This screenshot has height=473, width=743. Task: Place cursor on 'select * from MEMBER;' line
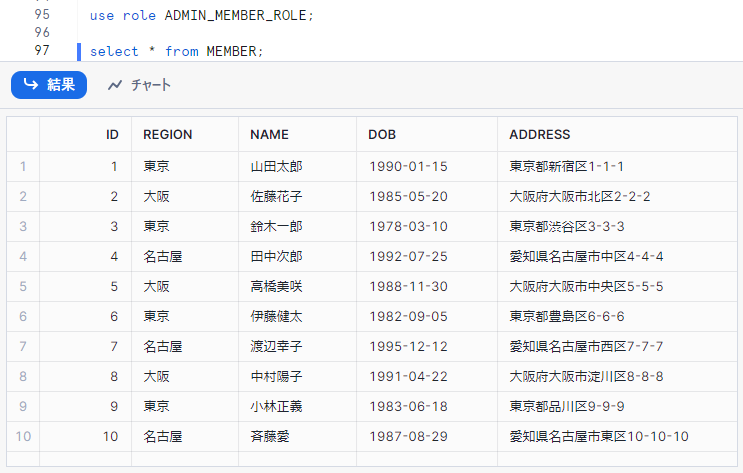point(176,51)
